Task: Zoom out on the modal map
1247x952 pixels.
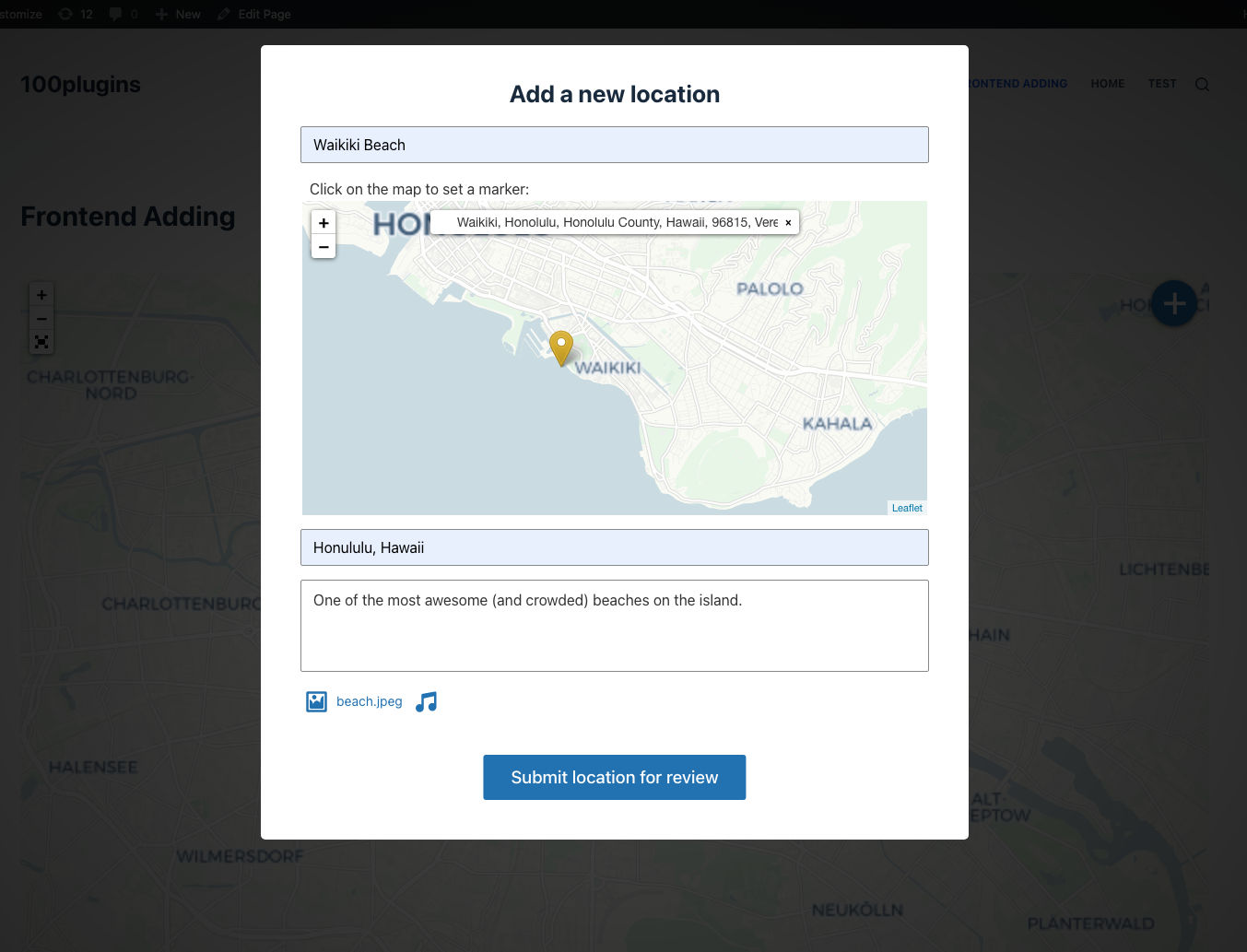Action: (x=324, y=247)
